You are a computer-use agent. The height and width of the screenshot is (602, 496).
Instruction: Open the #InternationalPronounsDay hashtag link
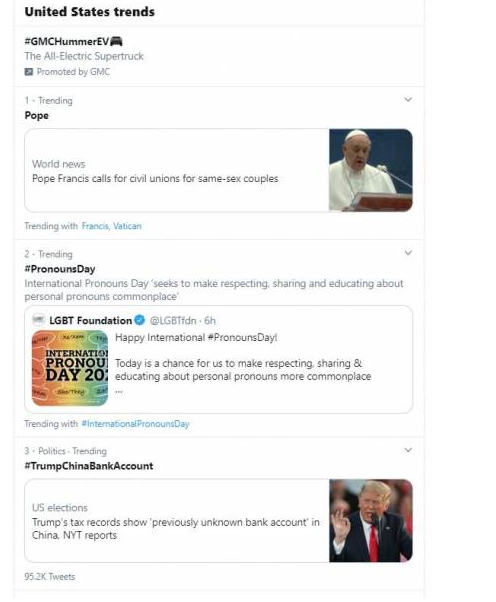[136, 423]
